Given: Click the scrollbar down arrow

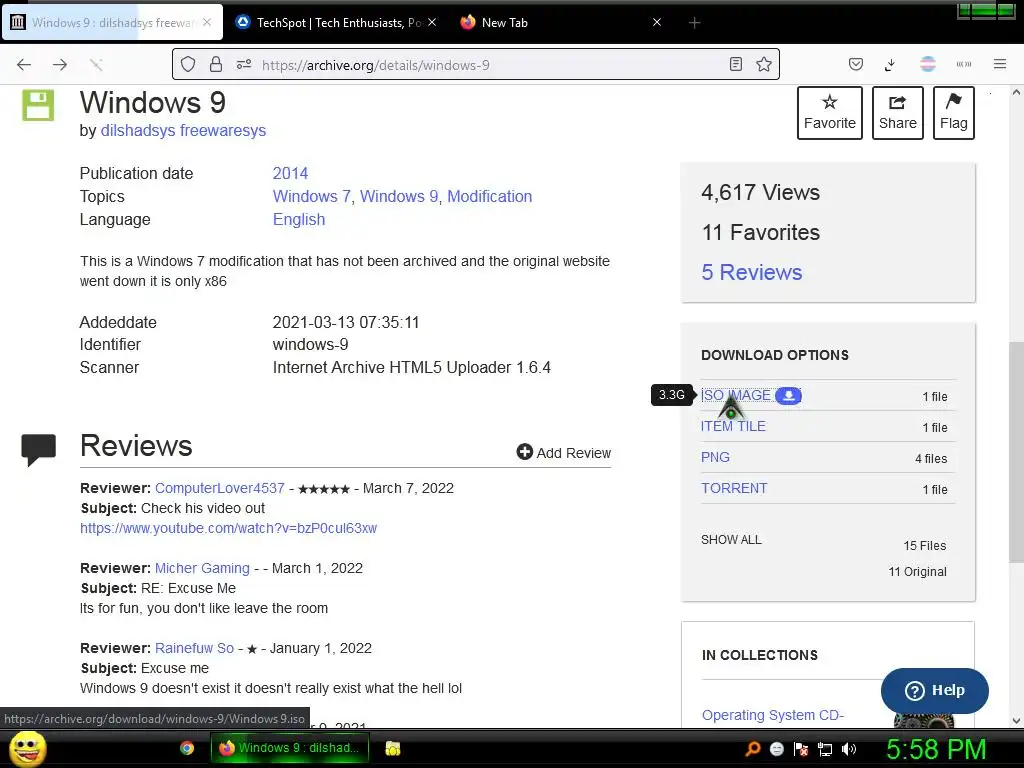Looking at the screenshot, I should pyautogui.click(x=1016, y=721).
